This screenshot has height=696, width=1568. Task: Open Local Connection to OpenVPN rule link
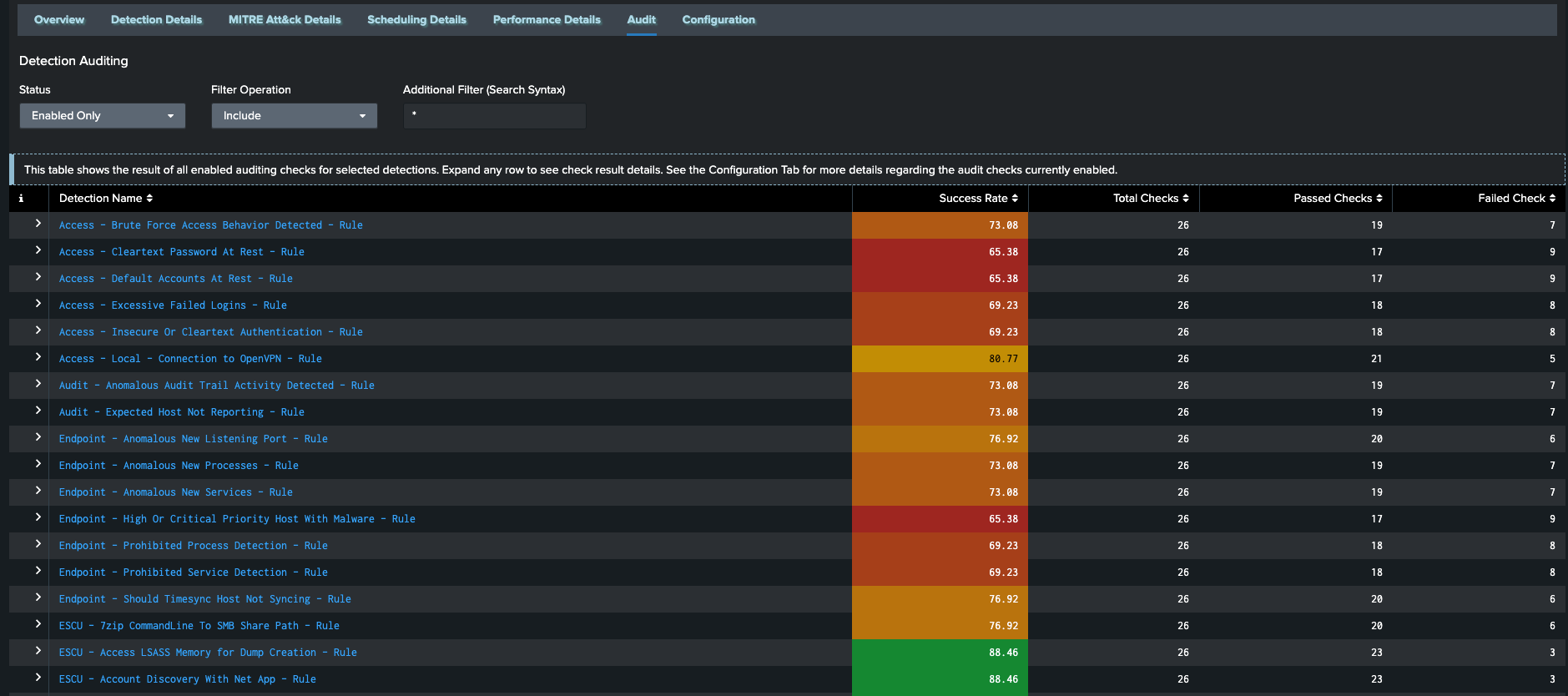190,359
